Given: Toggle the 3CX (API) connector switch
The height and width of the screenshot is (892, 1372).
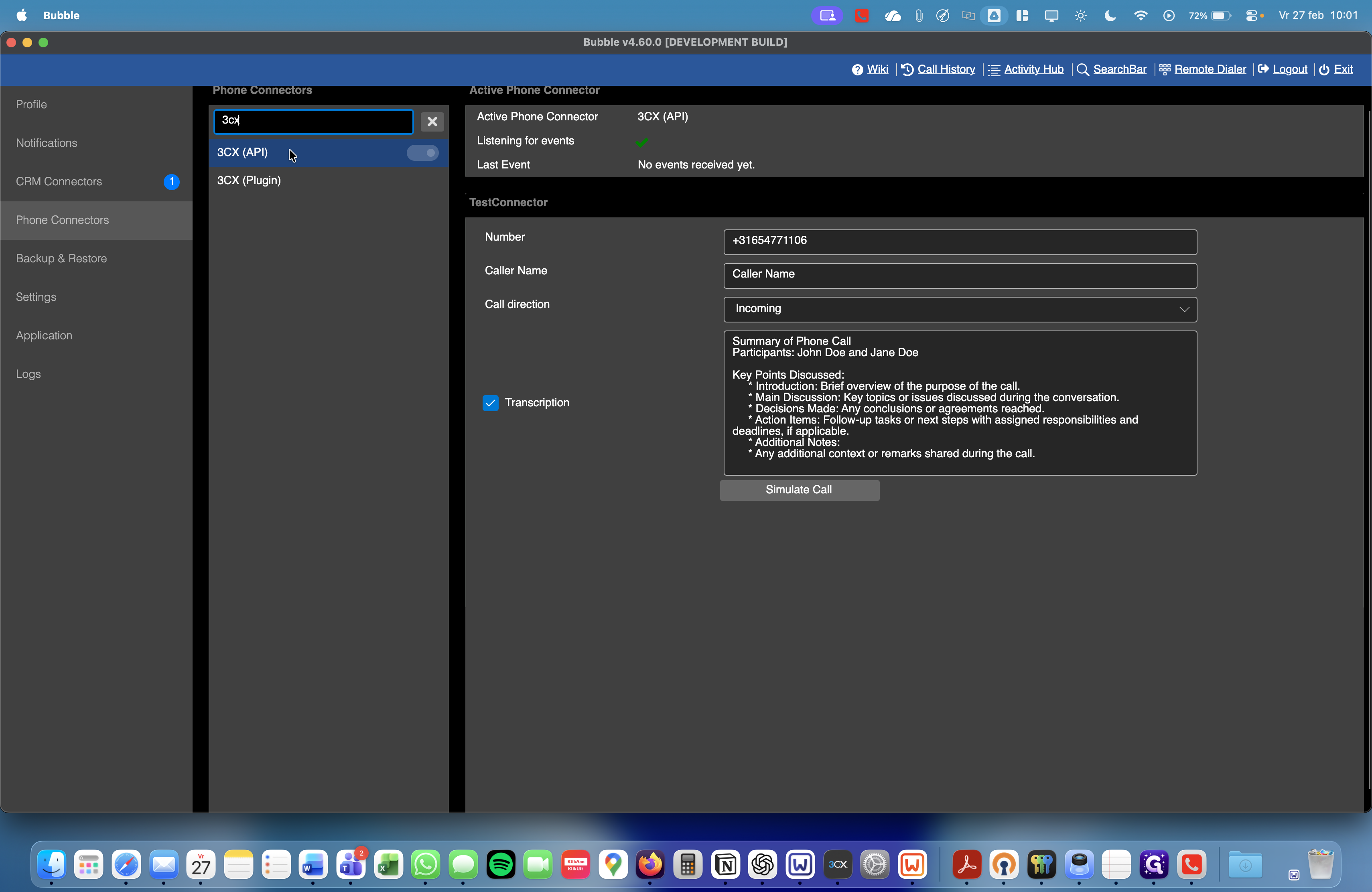Looking at the screenshot, I should [x=422, y=153].
